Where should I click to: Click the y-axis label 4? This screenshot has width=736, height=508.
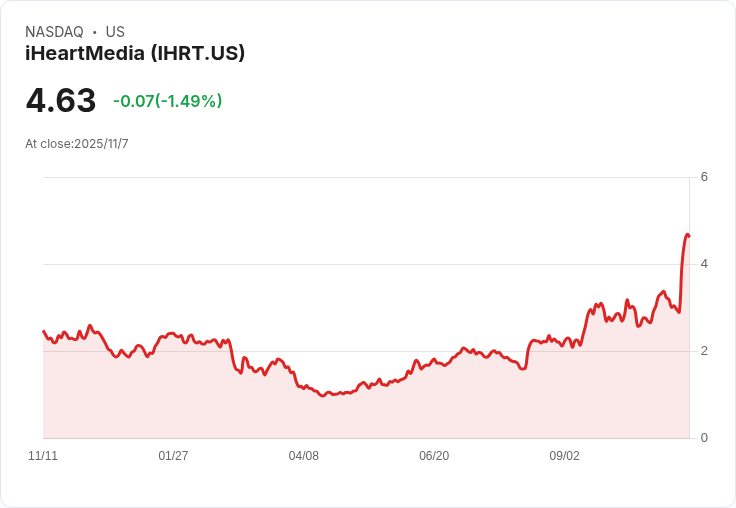tap(704, 264)
